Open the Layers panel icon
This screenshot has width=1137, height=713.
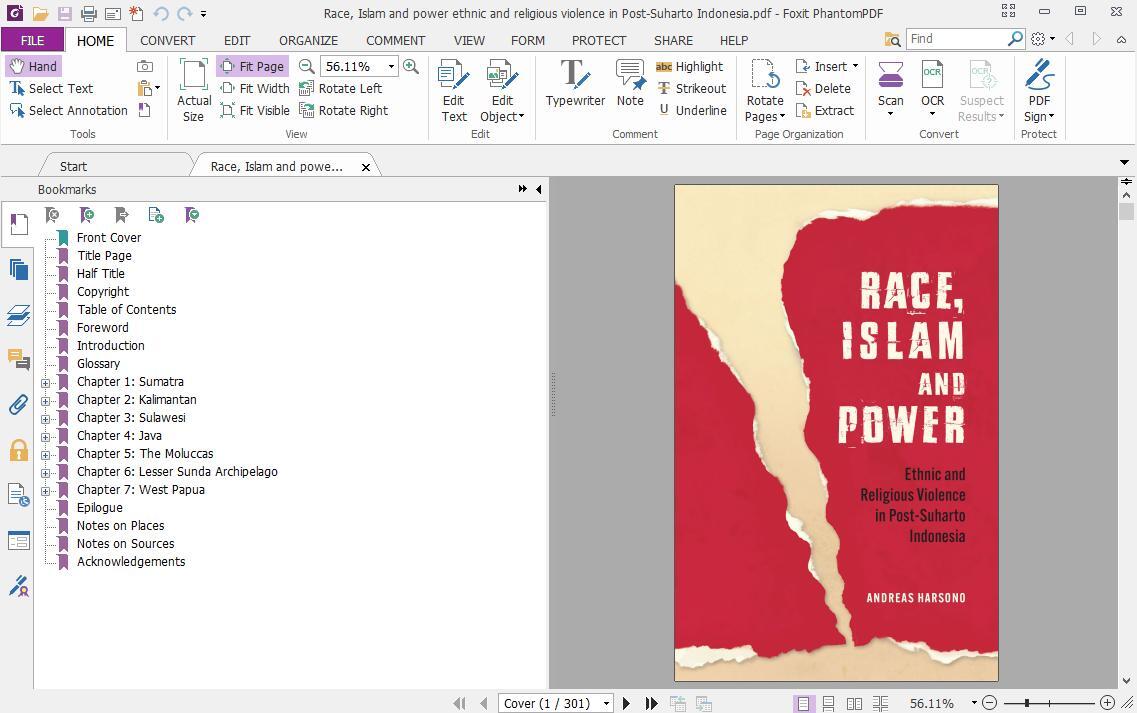click(19, 315)
